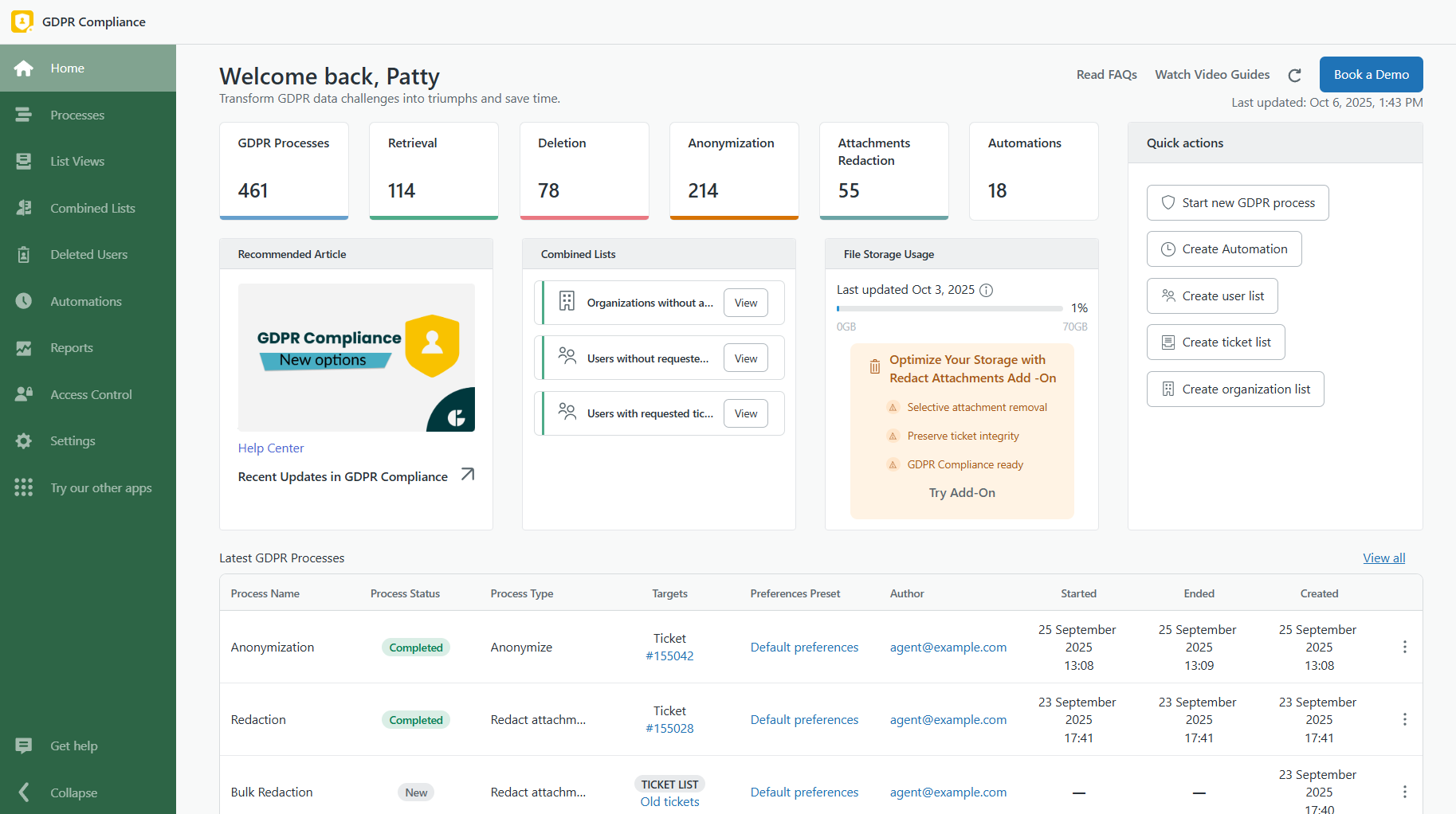The image size is (1456, 814).
Task: Return to Home via the sidebar menu
Action: point(24,68)
